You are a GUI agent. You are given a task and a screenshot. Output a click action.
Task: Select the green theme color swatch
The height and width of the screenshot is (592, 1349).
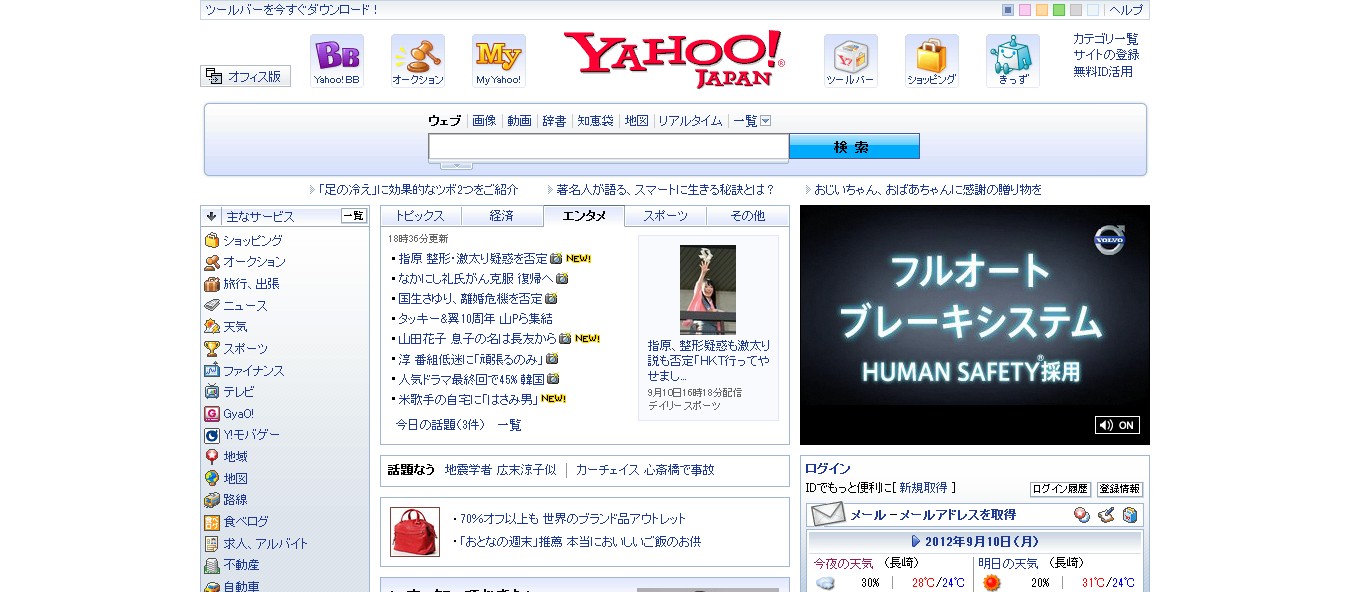click(x=1059, y=10)
